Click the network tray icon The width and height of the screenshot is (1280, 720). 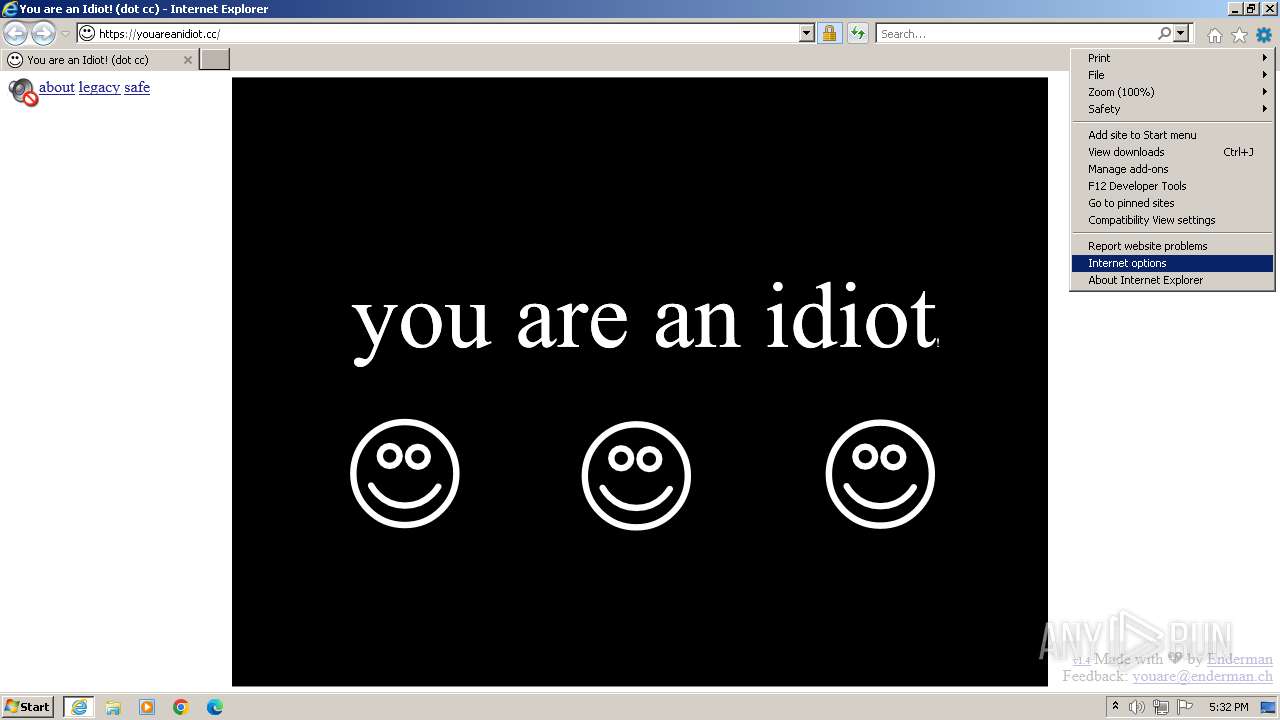(1161, 707)
